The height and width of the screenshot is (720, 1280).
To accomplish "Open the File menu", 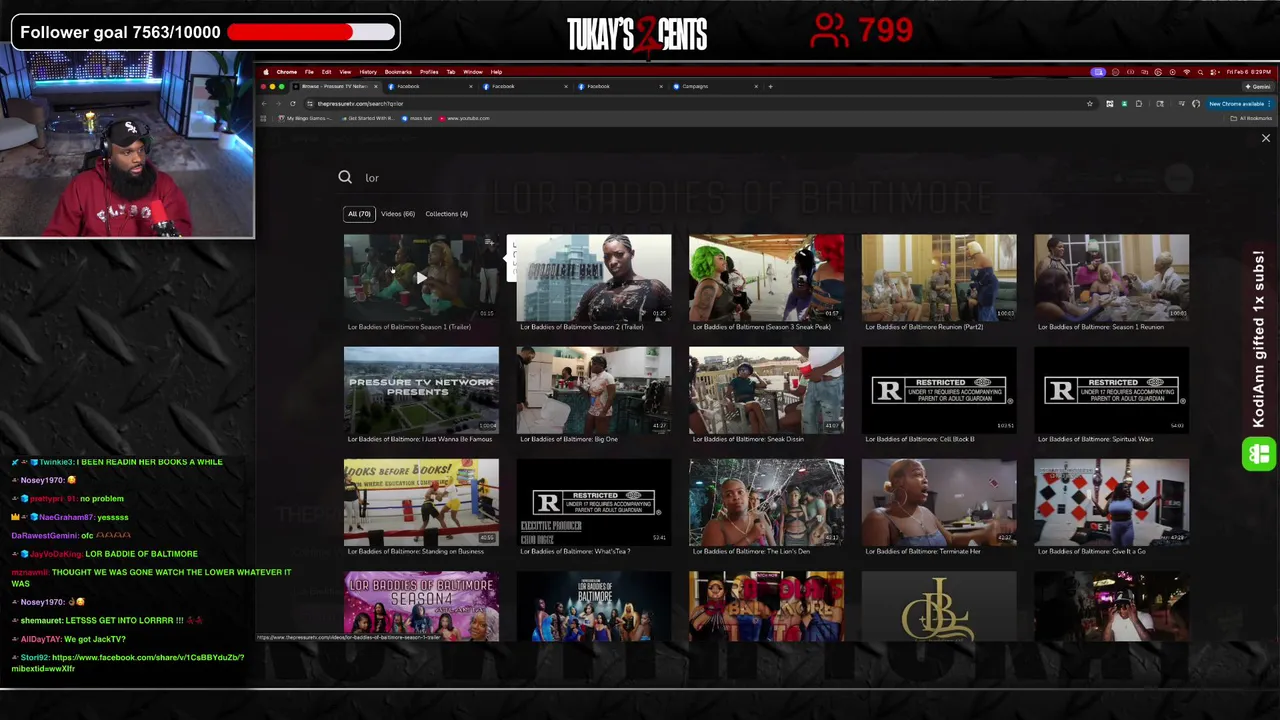I will coord(309,72).
